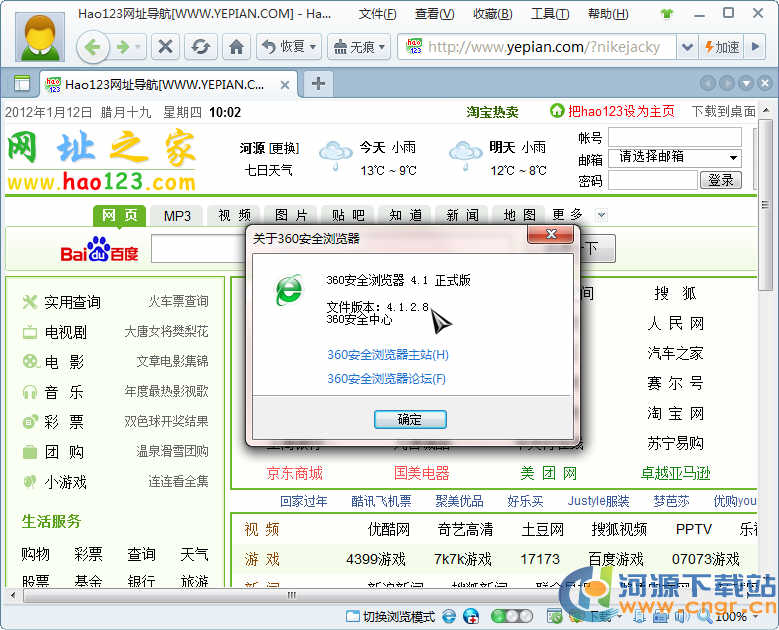Open the 文件(F) menu

[x=378, y=14]
